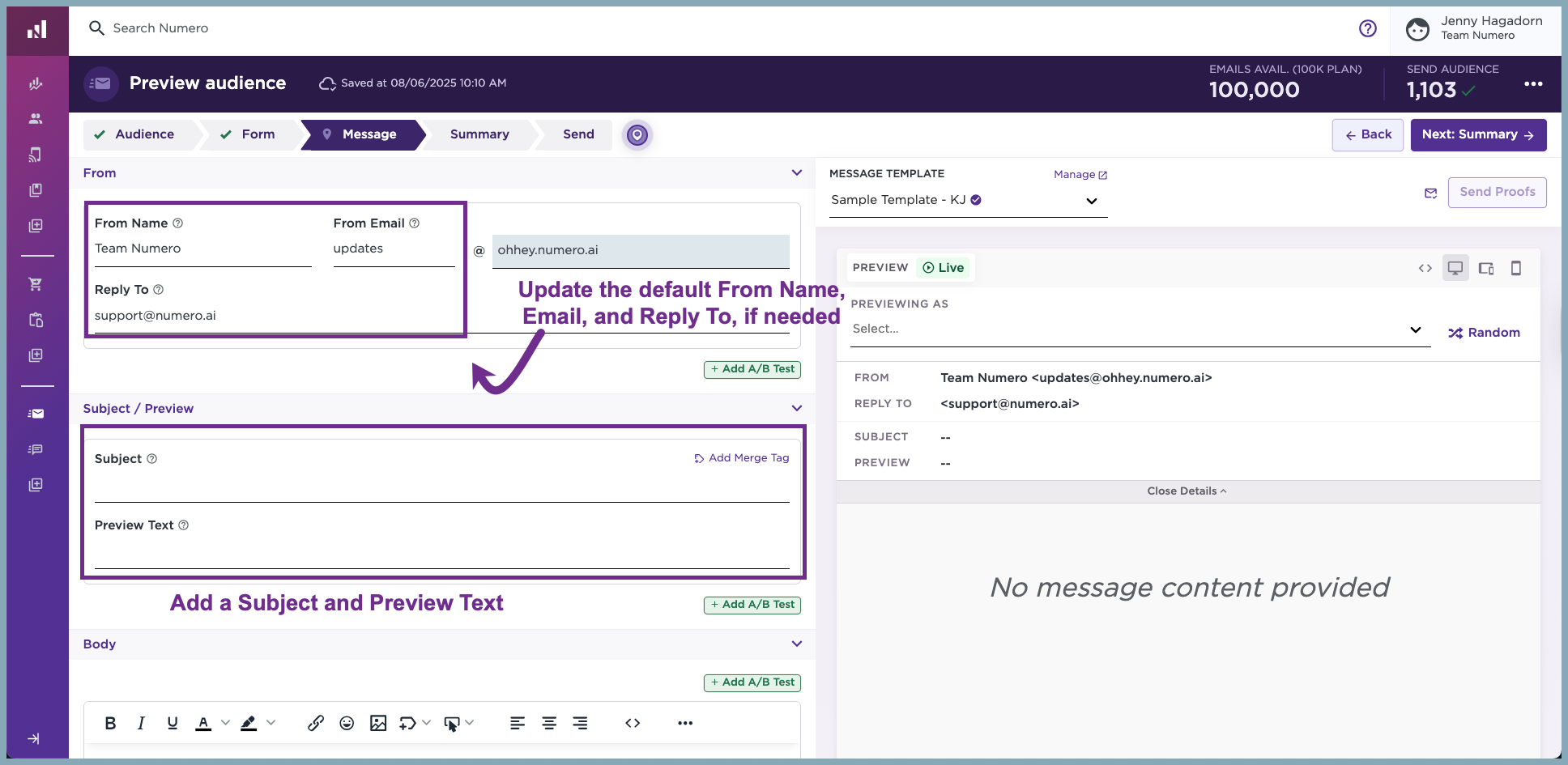
Task: Open the Manage templates link
Action: (x=1080, y=175)
